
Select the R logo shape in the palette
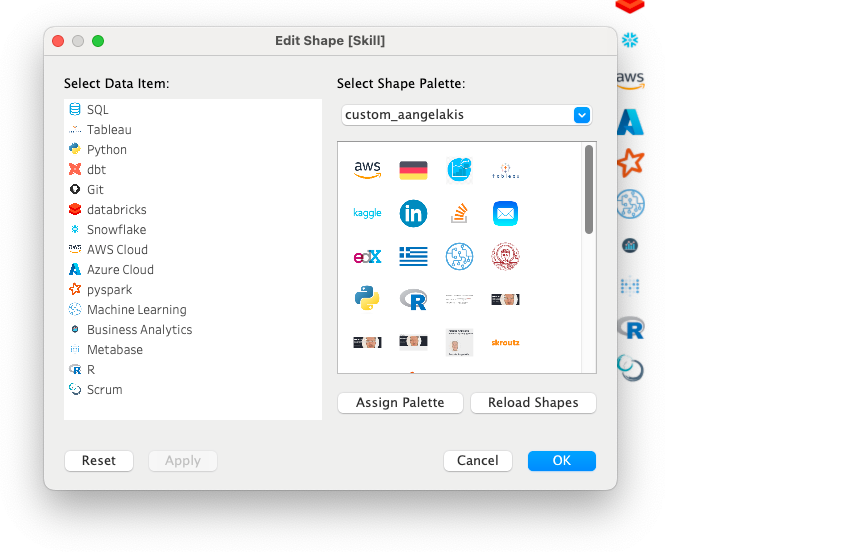pyautogui.click(x=413, y=300)
